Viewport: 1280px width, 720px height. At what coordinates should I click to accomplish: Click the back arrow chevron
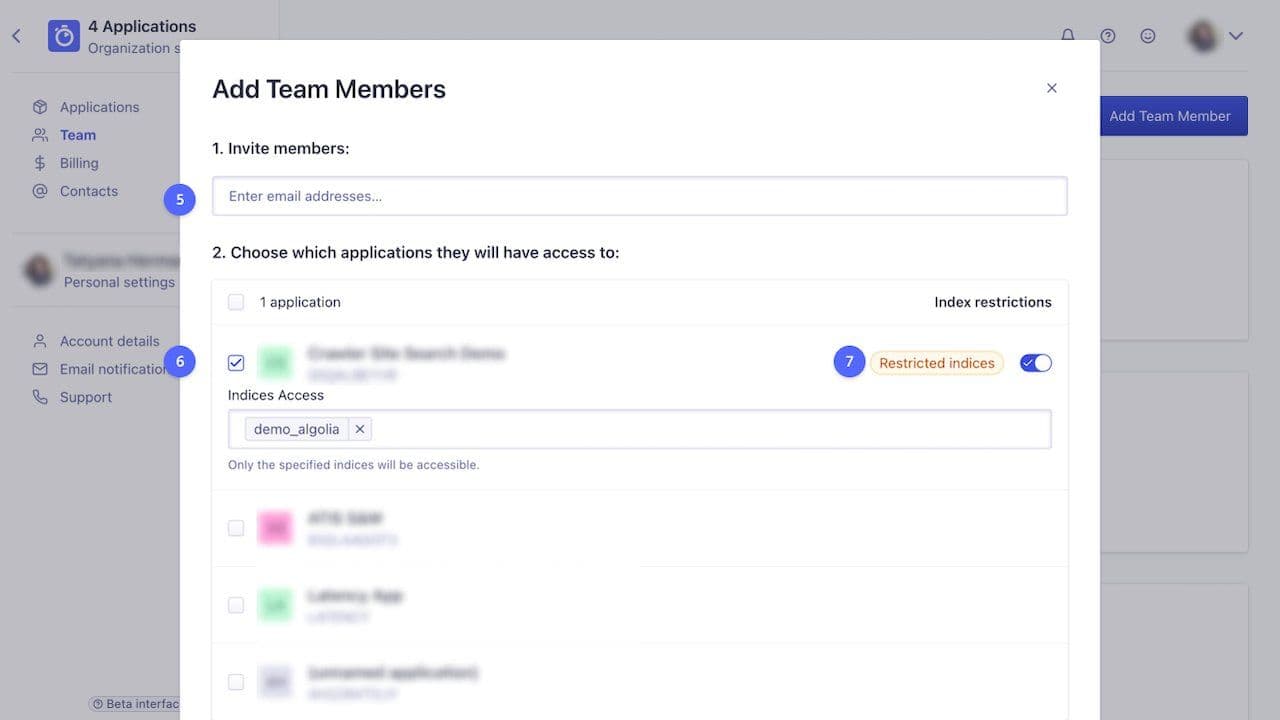pos(16,36)
